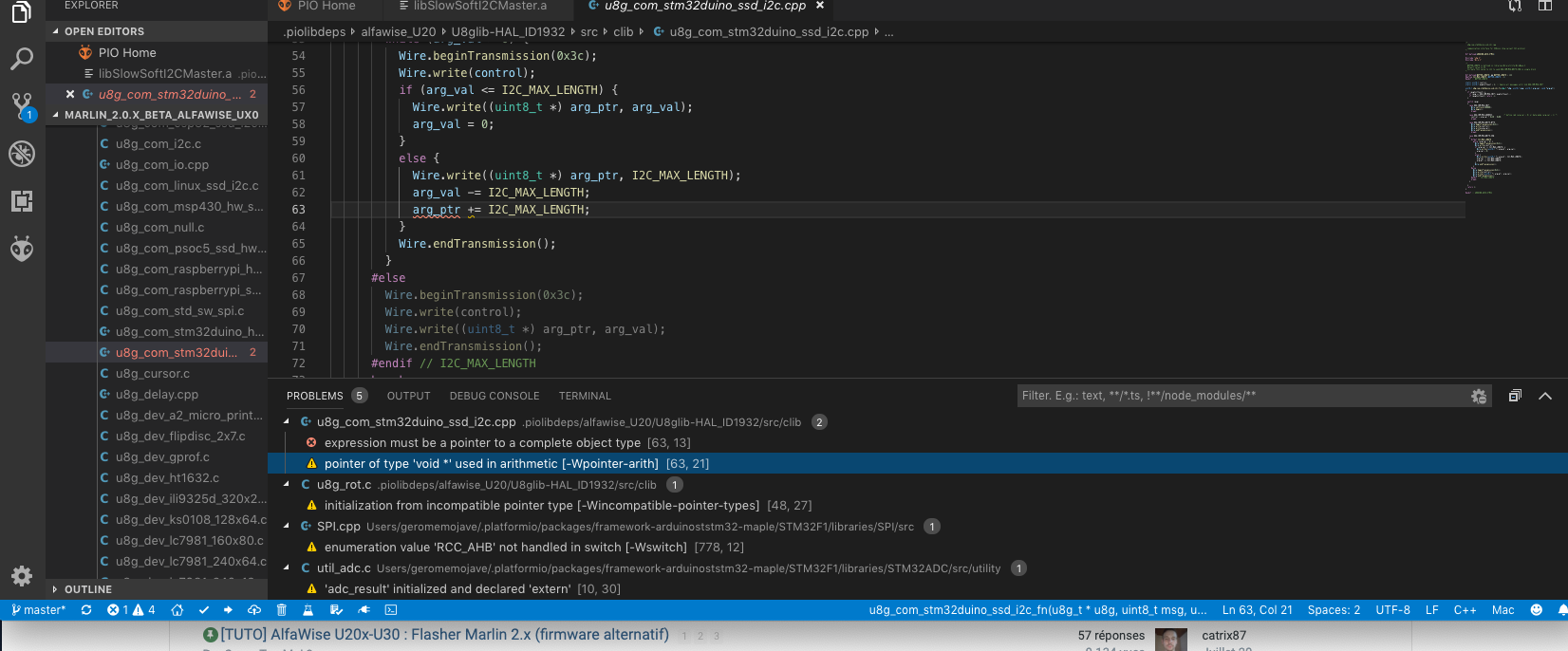Click the sync changes status bar icon

tap(86, 610)
